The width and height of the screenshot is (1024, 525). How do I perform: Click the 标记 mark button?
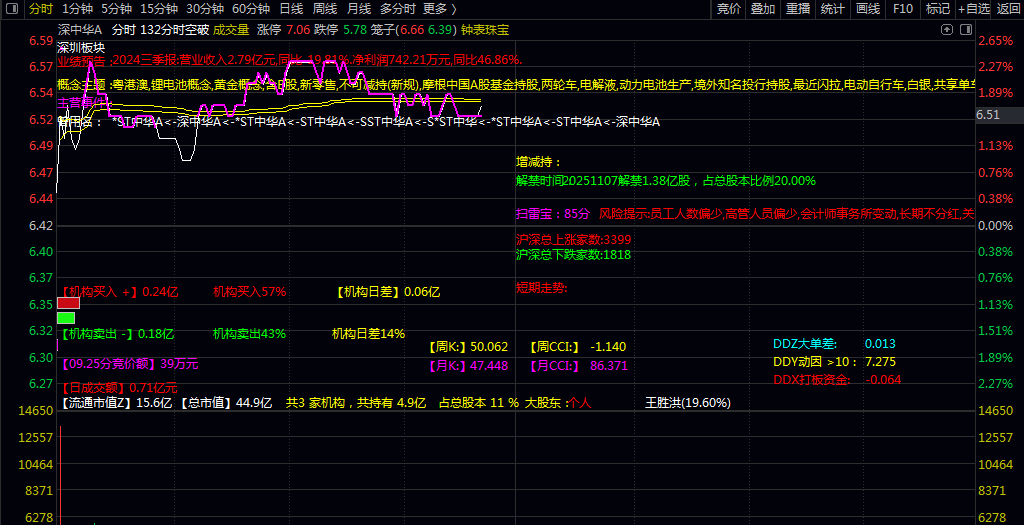[938, 8]
